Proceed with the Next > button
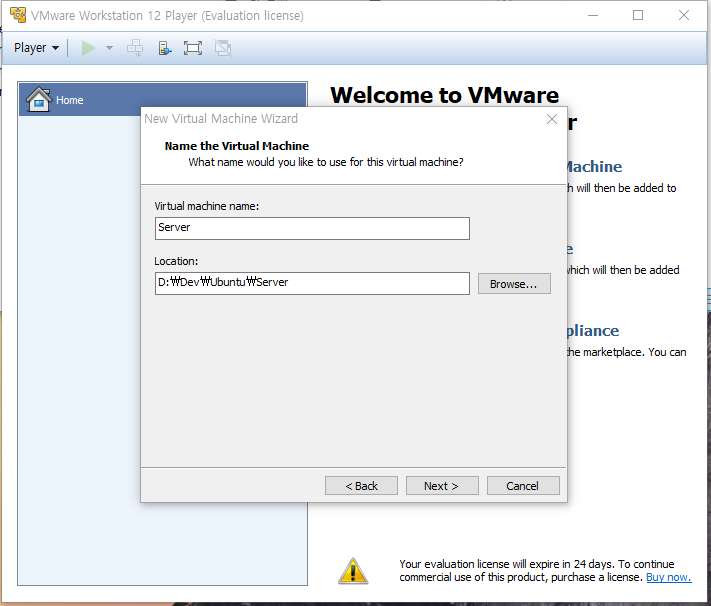 coord(442,486)
